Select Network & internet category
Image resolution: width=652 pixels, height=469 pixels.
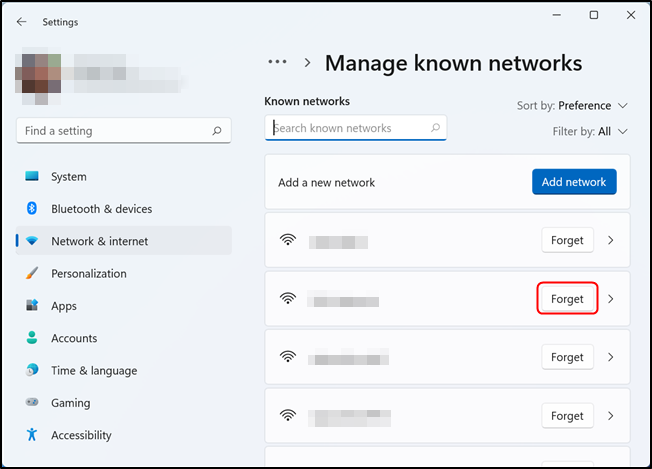(123, 241)
